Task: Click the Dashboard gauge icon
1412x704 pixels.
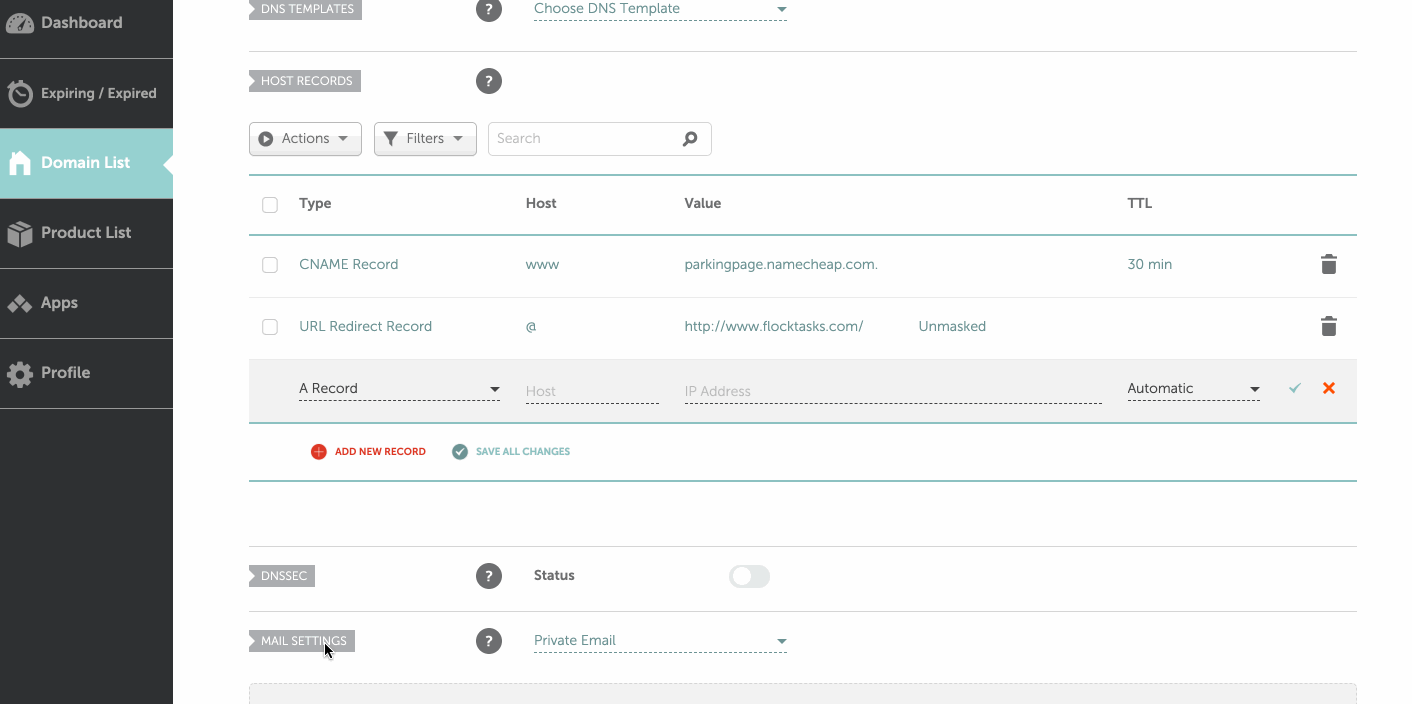Action: [x=20, y=23]
